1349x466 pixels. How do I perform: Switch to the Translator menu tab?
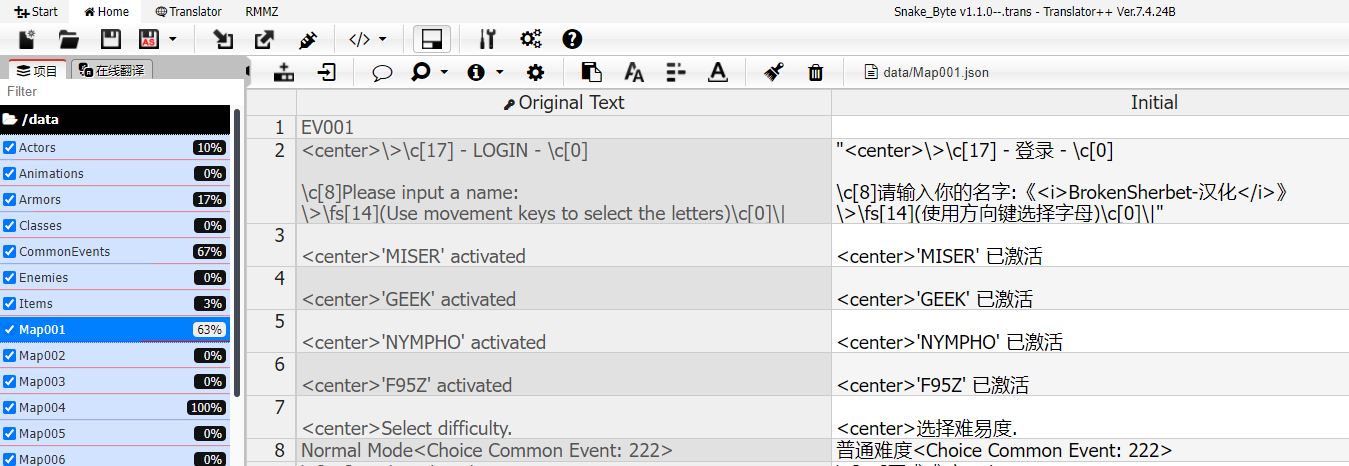tap(189, 11)
